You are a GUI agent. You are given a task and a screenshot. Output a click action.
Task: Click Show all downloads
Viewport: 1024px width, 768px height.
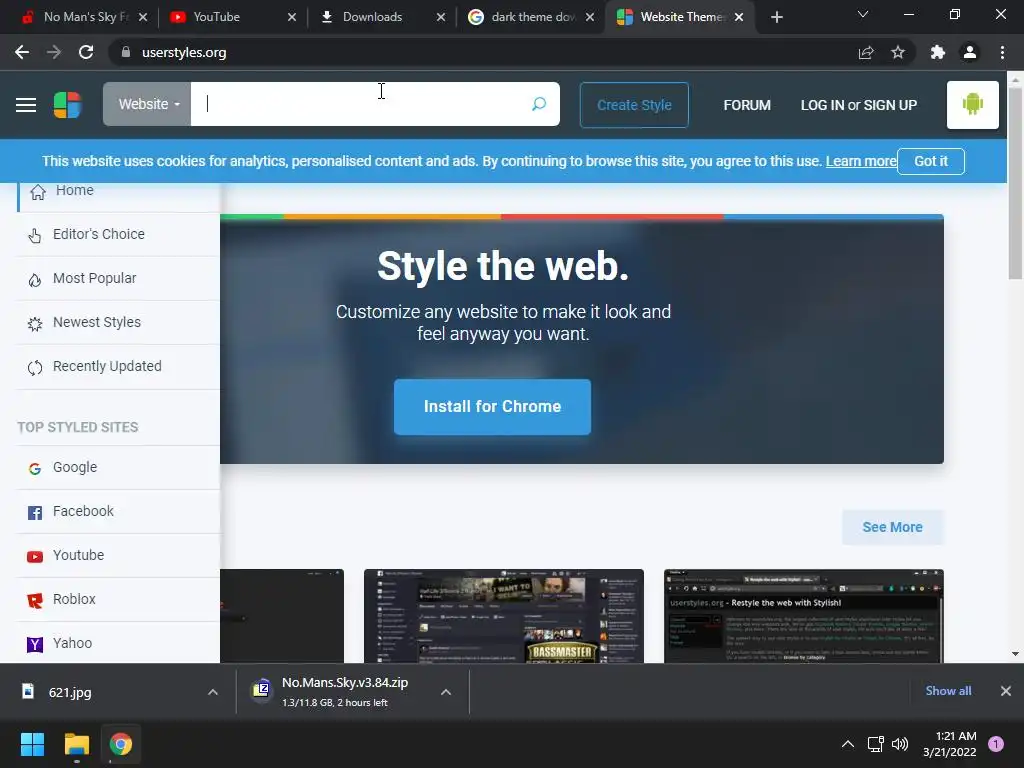(x=948, y=691)
